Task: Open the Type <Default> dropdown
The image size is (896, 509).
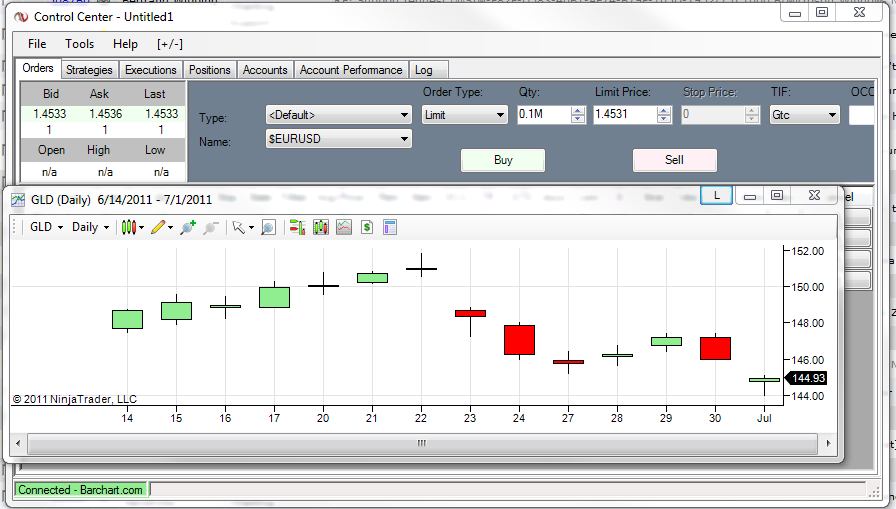Action: click(x=339, y=115)
